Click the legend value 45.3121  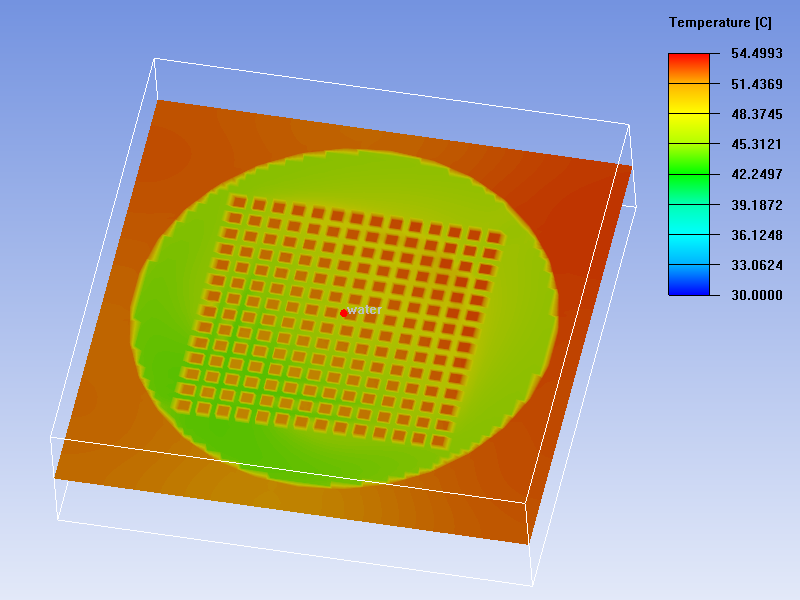tap(757, 144)
